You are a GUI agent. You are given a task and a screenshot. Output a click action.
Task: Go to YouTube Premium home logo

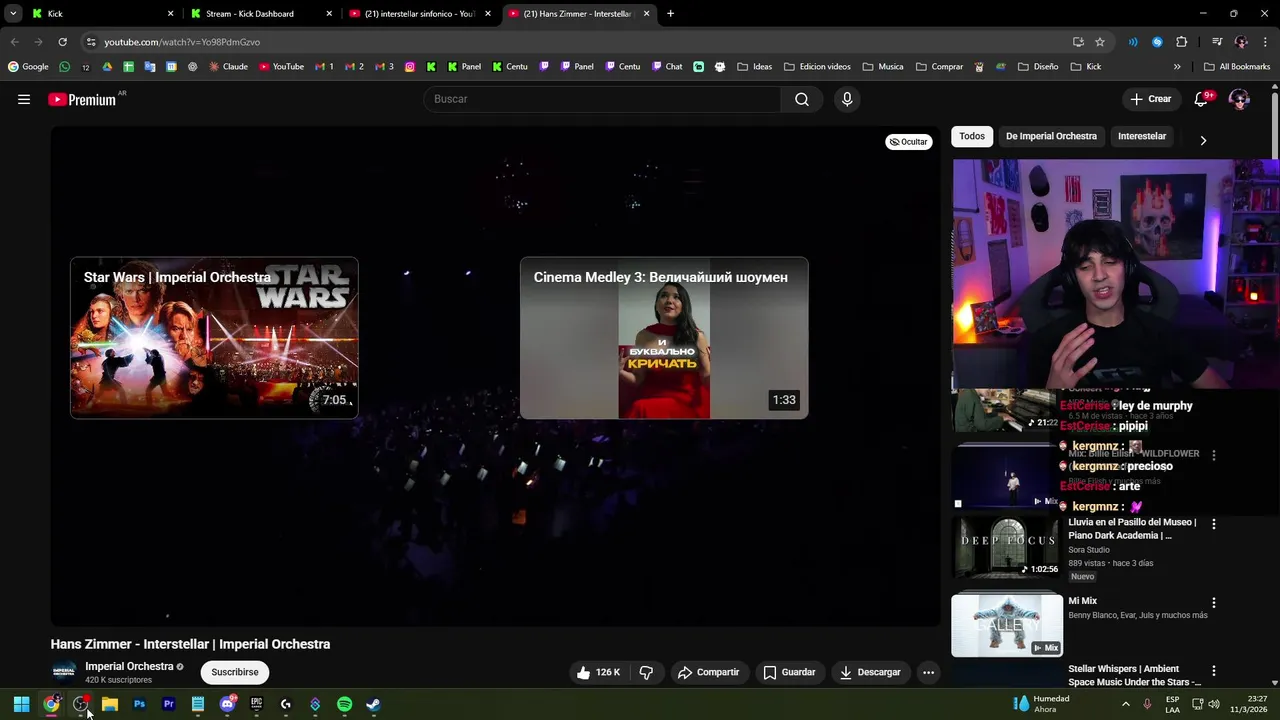(x=82, y=99)
